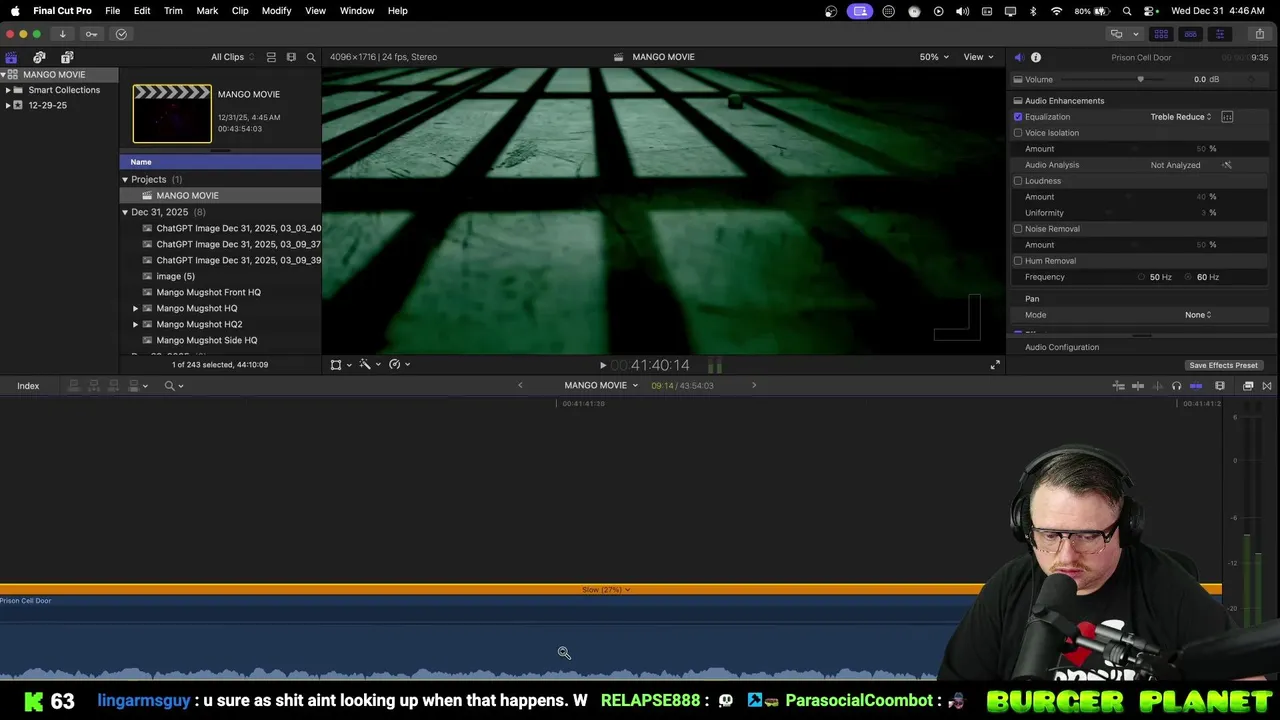Open the Treble Reduce equalization dropdown
1280x720 pixels.
pyautogui.click(x=1181, y=117)
